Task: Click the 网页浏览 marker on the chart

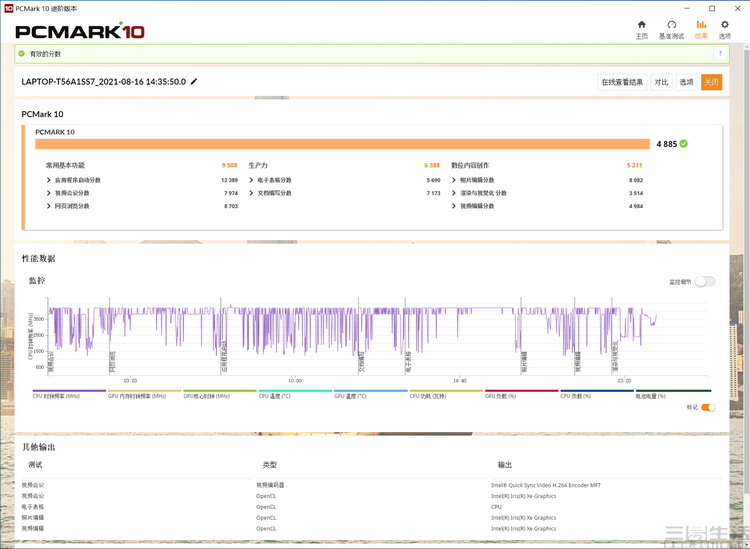Action: click(x=112, y=362)
